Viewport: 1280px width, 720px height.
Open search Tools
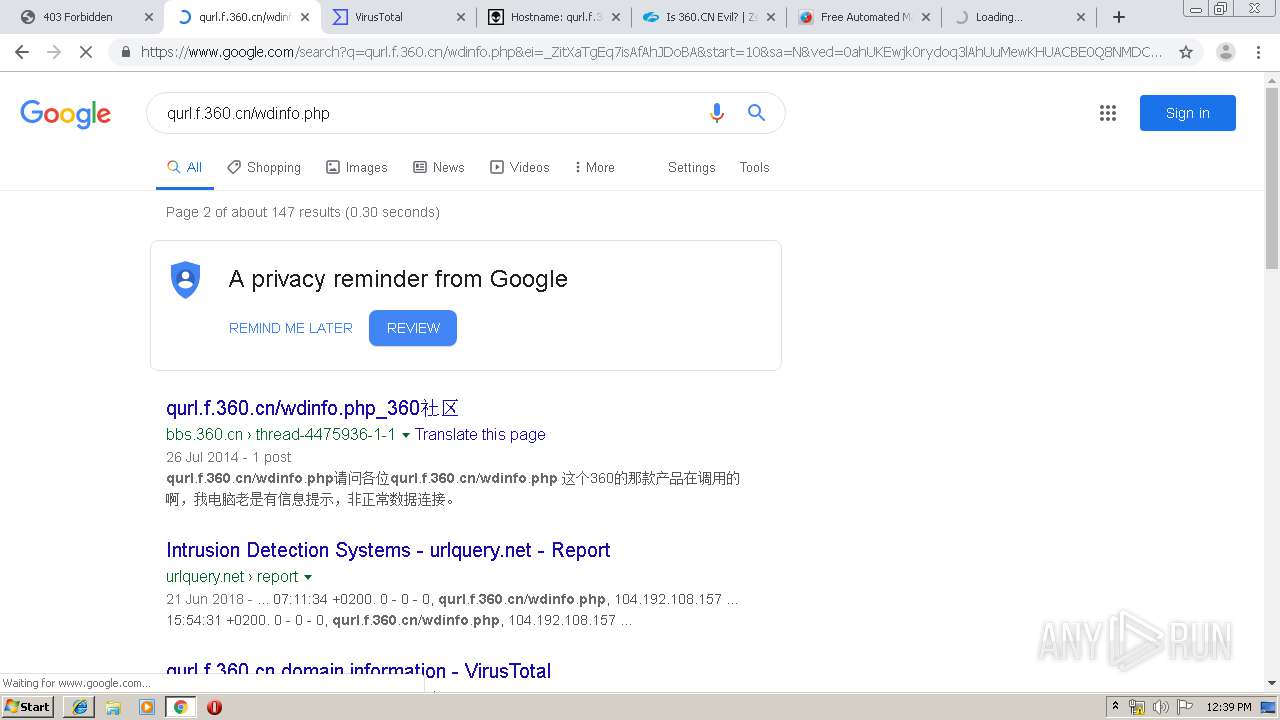755,167
